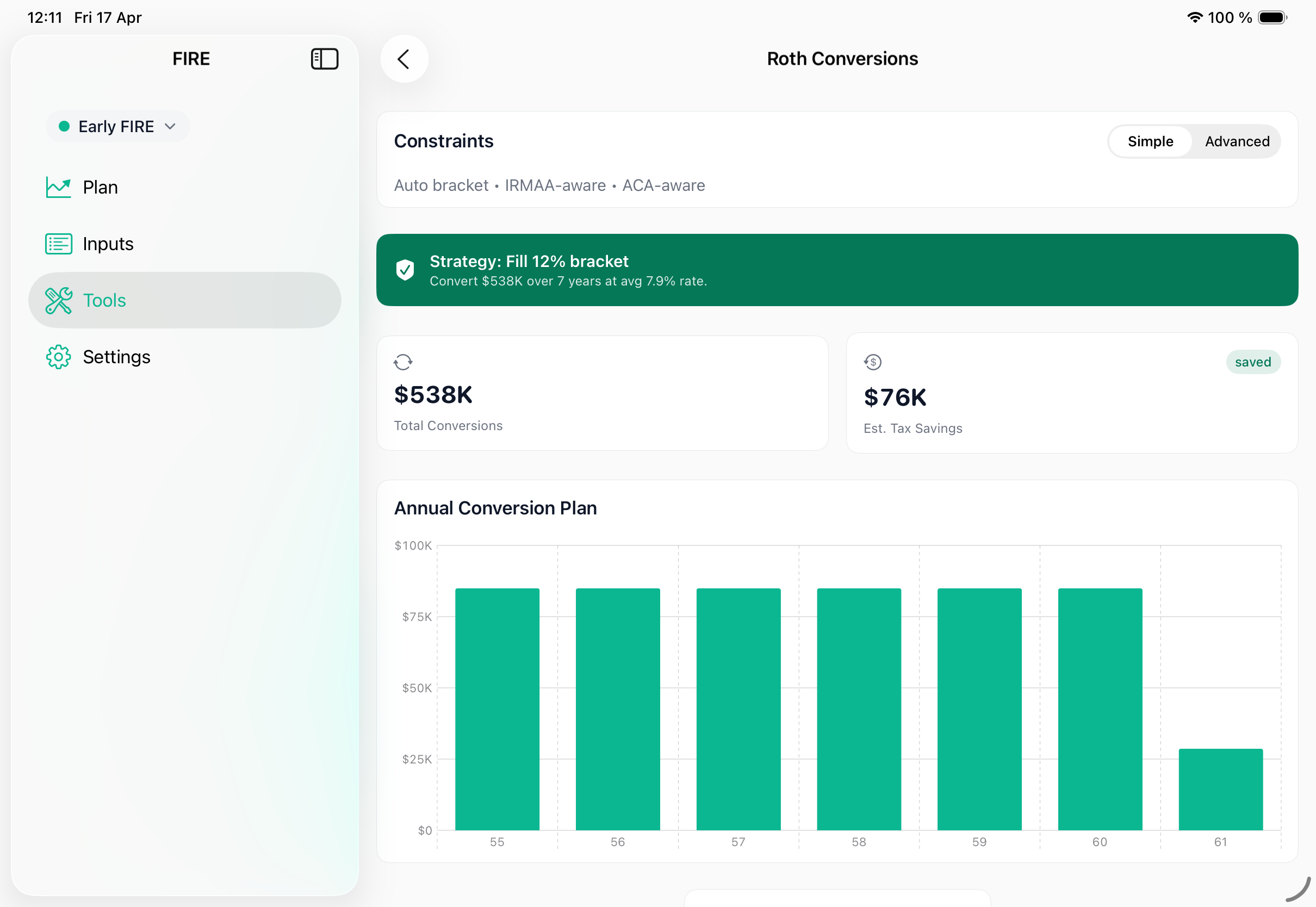Viewport: 1316px width, 907px height.
Task: Open the Inputs section
Action: (185, 244)
